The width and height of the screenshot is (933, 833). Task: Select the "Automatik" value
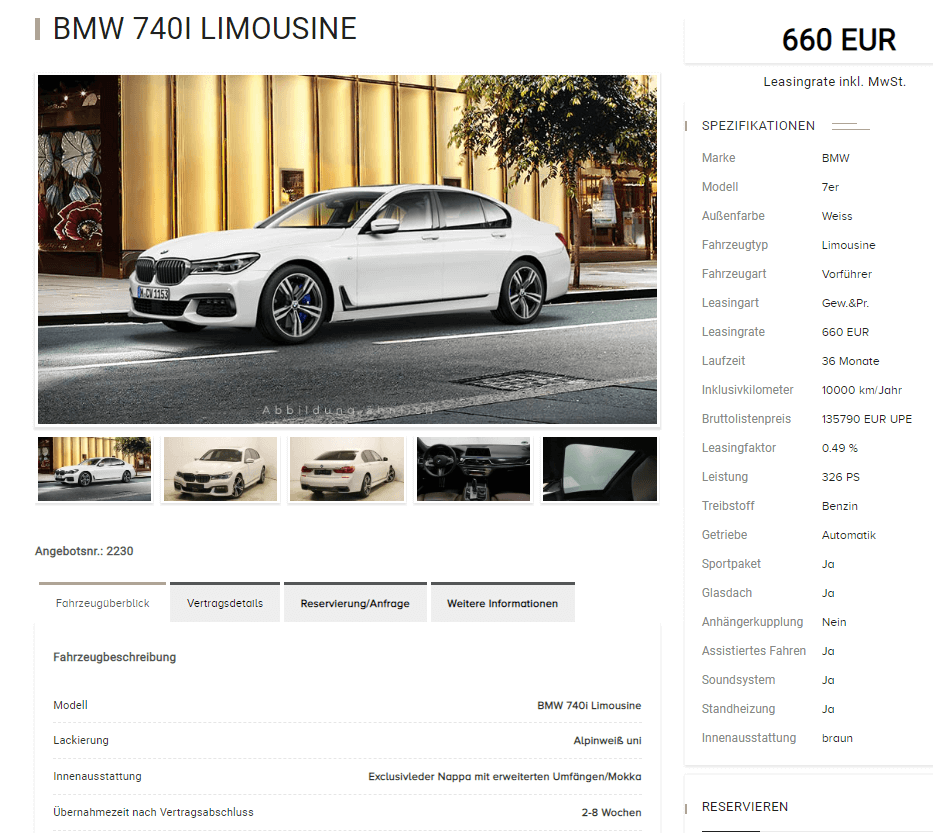click(x=849, y=535)
